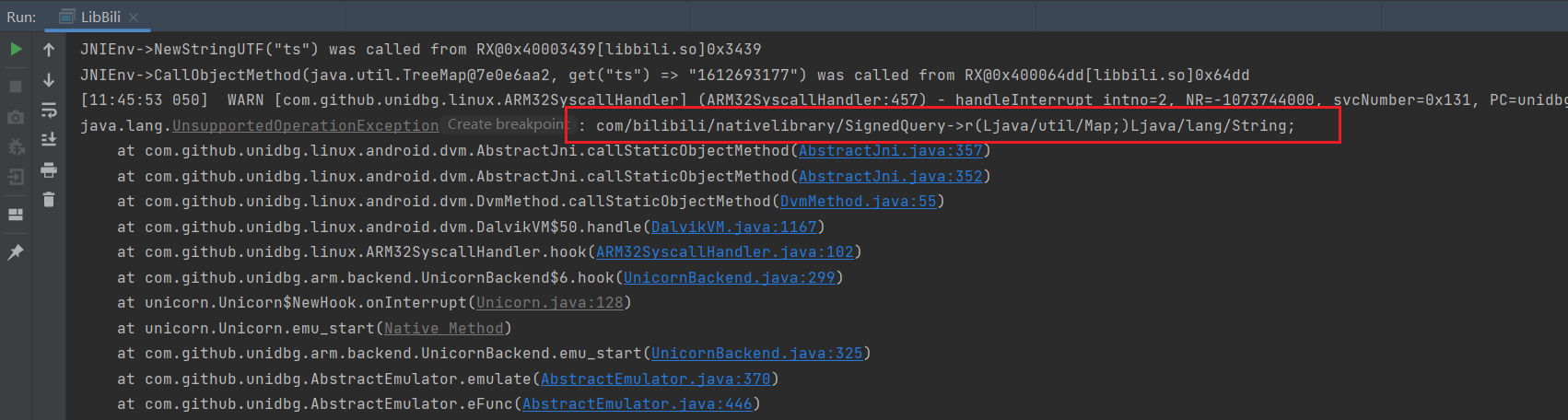Click SignedQuery->r method signature text
Viewport: 1568px width, 420px height.
tap(945, 125)
